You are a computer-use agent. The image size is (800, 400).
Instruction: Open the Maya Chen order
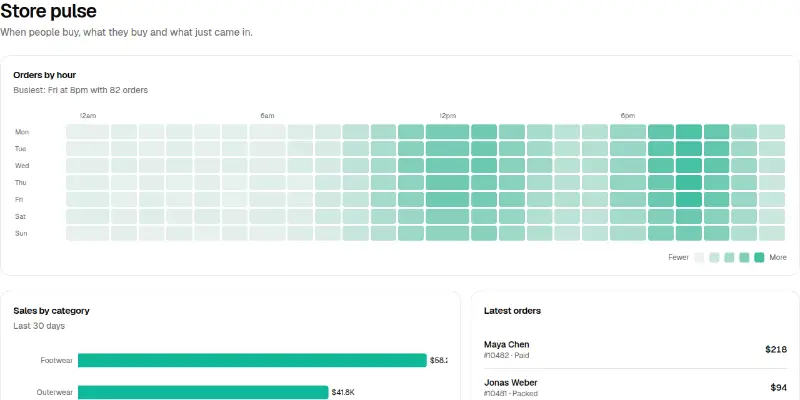point(635,349)
